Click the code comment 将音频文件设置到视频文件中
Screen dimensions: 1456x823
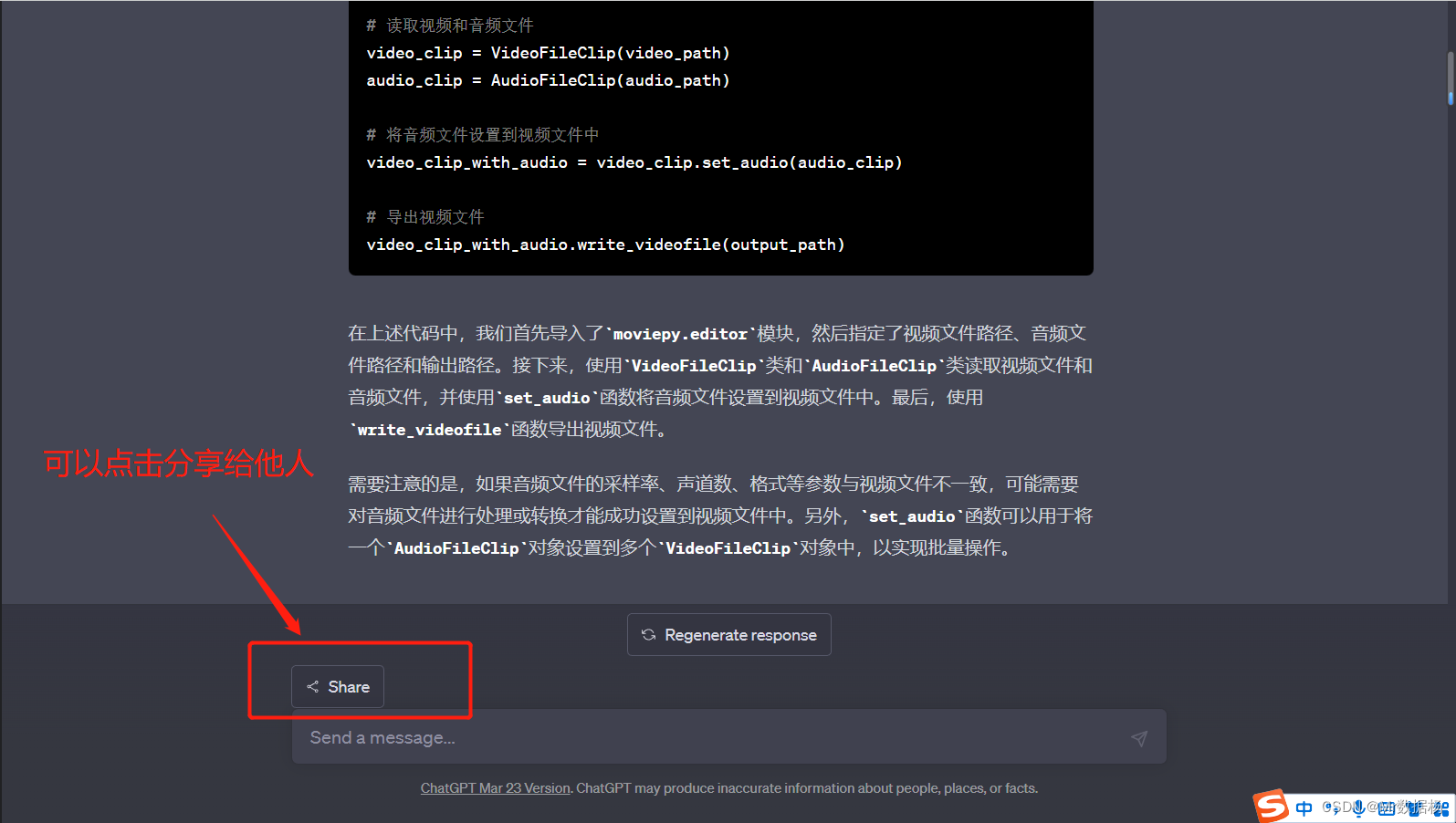[x=483, y=135]
